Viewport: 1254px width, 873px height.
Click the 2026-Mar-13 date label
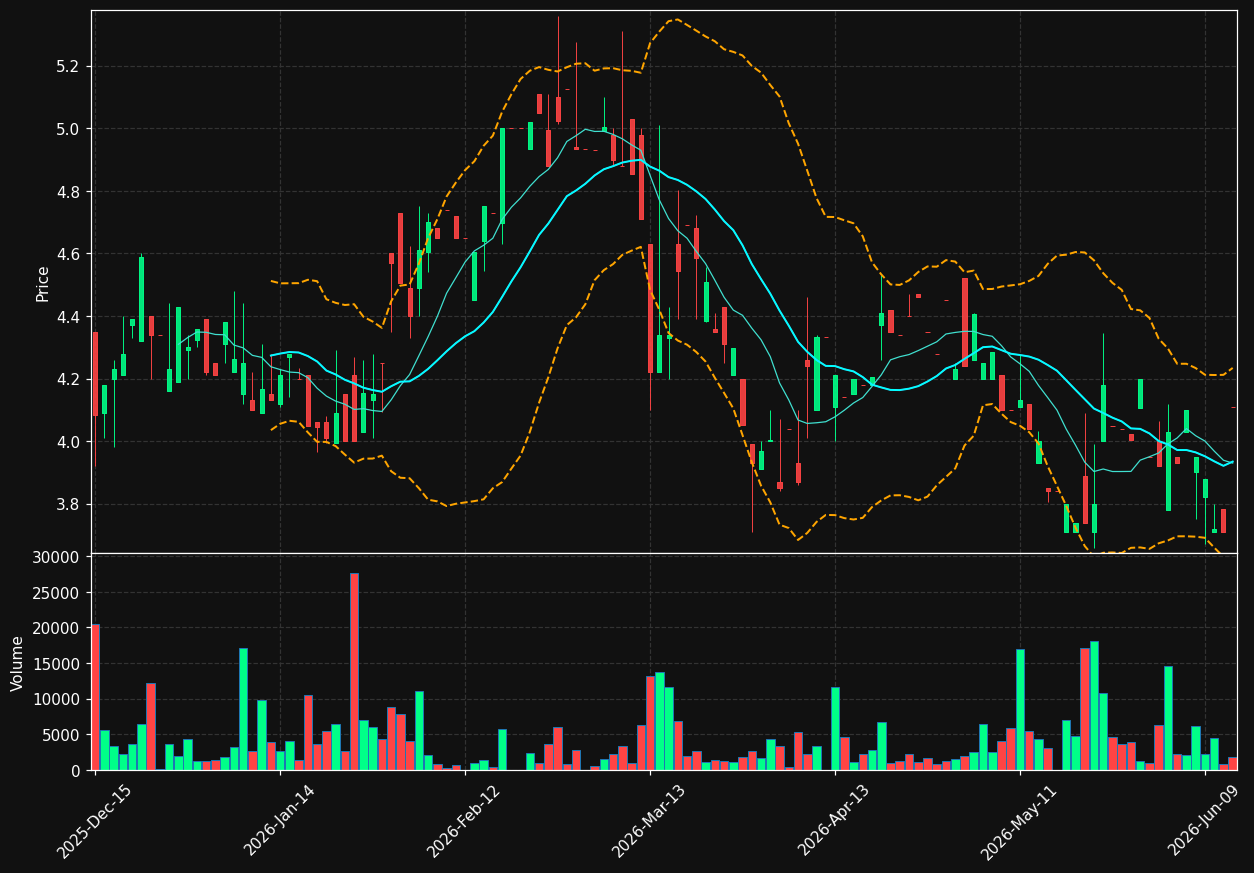649,821
